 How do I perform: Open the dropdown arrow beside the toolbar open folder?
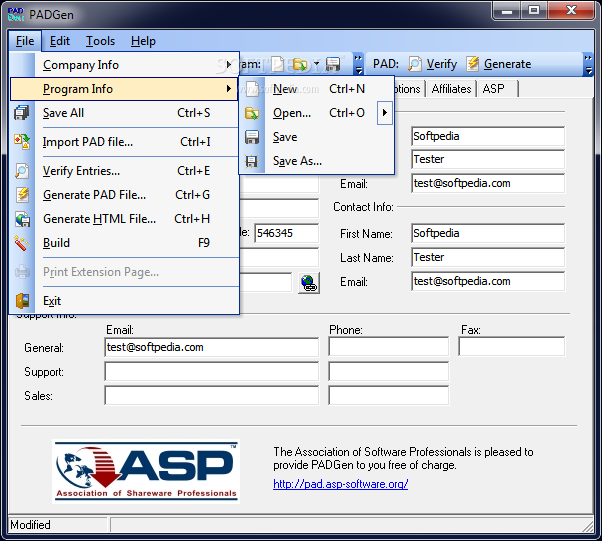click(x=316, y=64)
